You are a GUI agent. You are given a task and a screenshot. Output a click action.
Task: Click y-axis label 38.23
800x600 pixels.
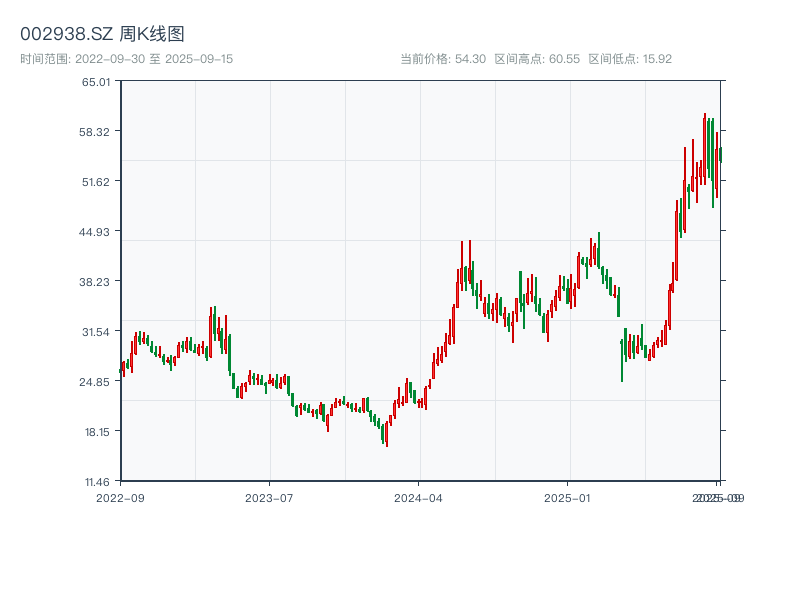(94, 282)
